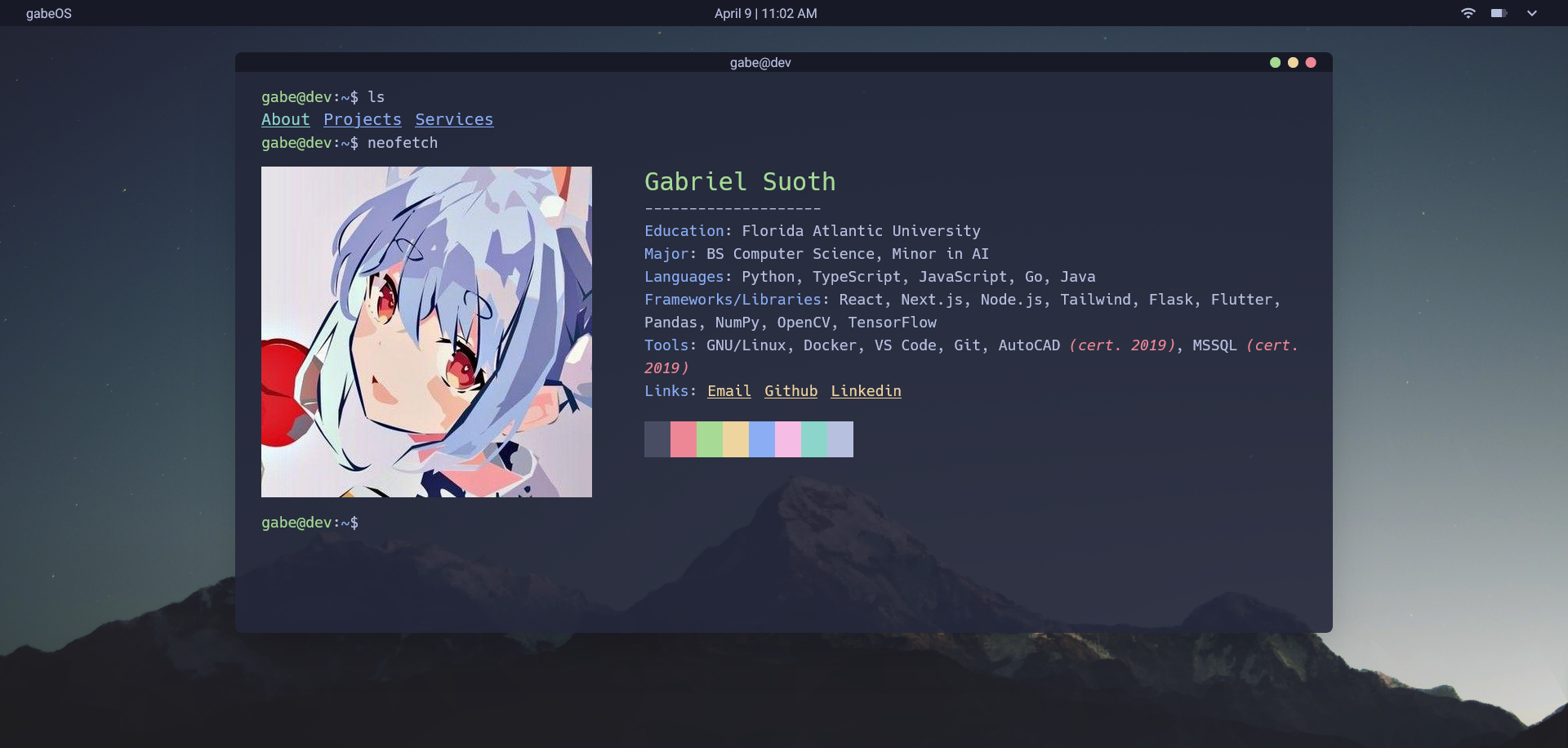The image size is (1568, 748).
Task: Select the light pink color block
Action: coord(788,439)
